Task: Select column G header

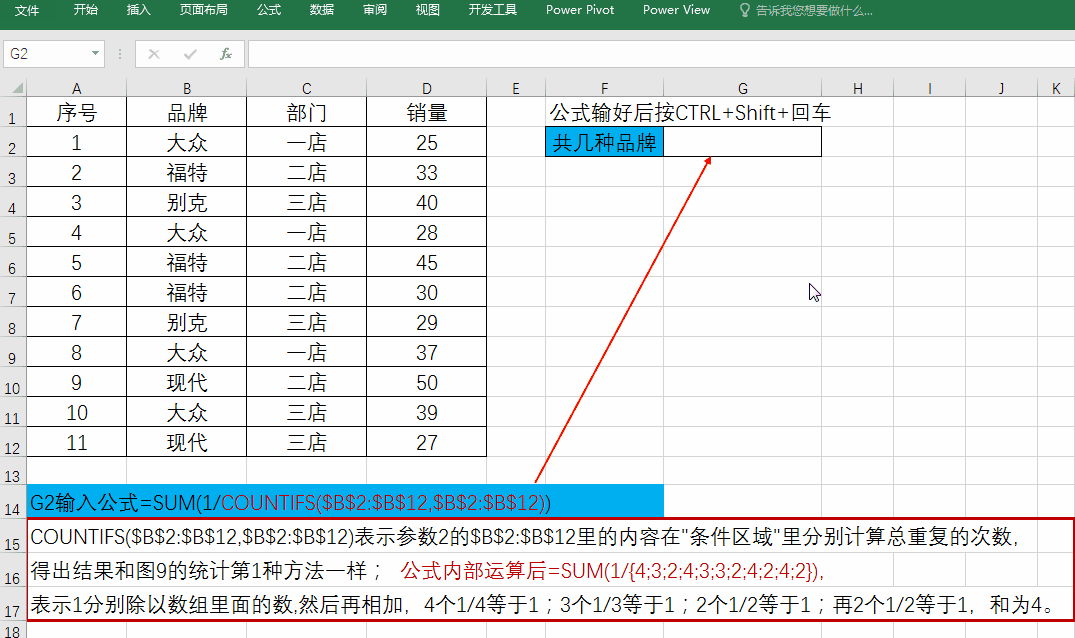Action: [x=742, y=88]
